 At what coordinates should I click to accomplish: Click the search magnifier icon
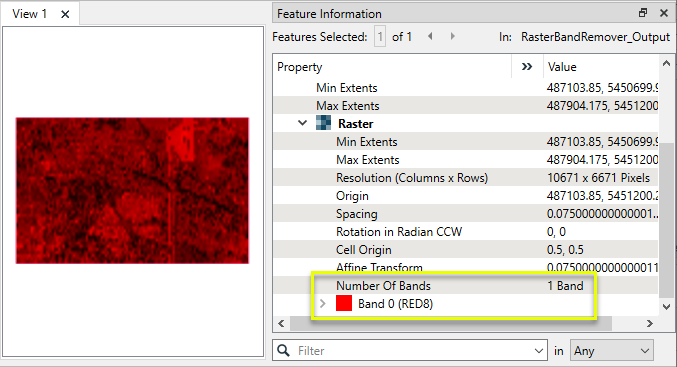coord(283,350)
